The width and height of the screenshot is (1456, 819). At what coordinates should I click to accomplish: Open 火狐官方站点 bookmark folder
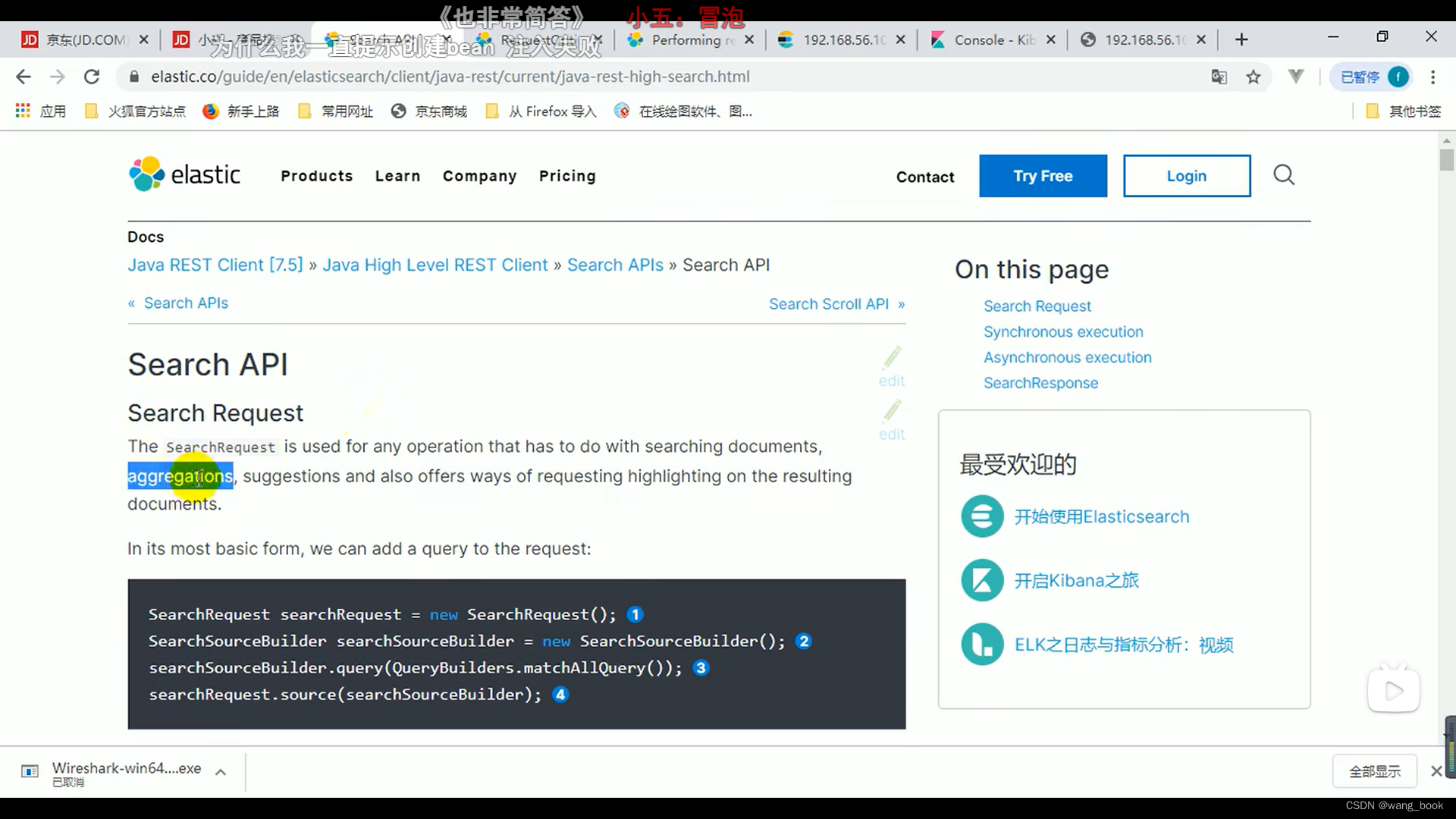[135, 111]
